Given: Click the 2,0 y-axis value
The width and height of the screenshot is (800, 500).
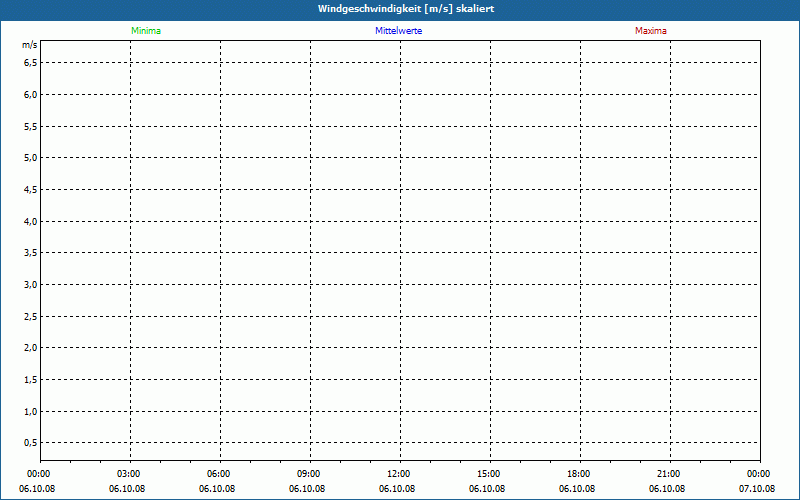Looking at the screenshot, I should point(31,348).
